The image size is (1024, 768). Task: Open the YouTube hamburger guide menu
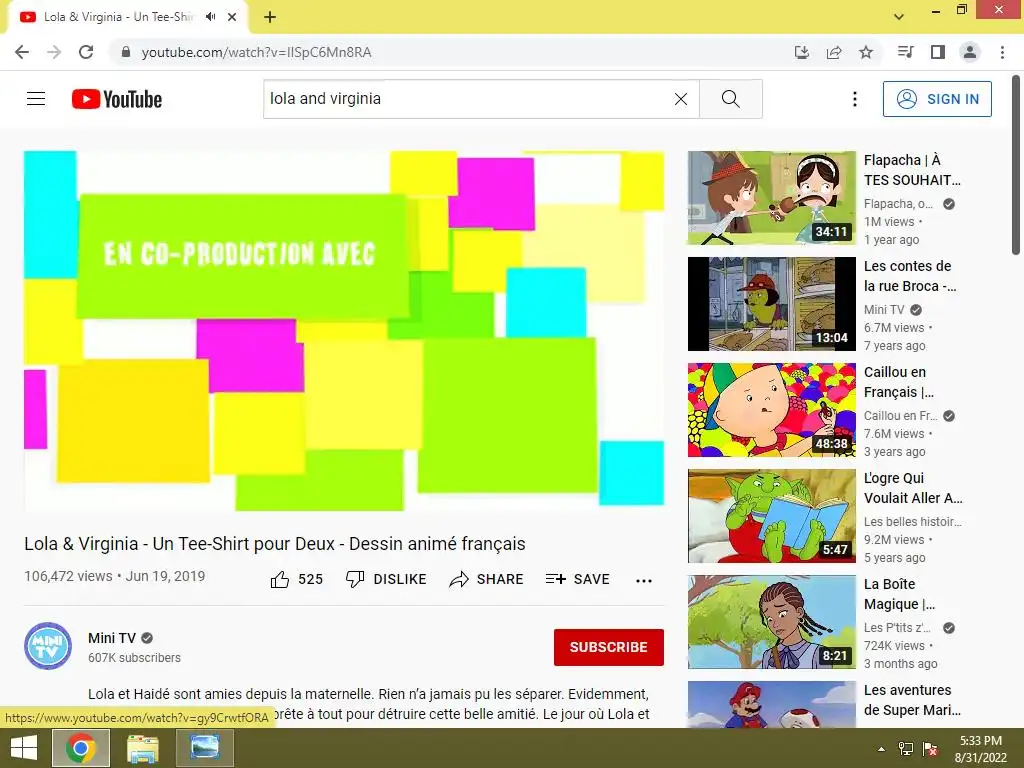coord(36,99)
